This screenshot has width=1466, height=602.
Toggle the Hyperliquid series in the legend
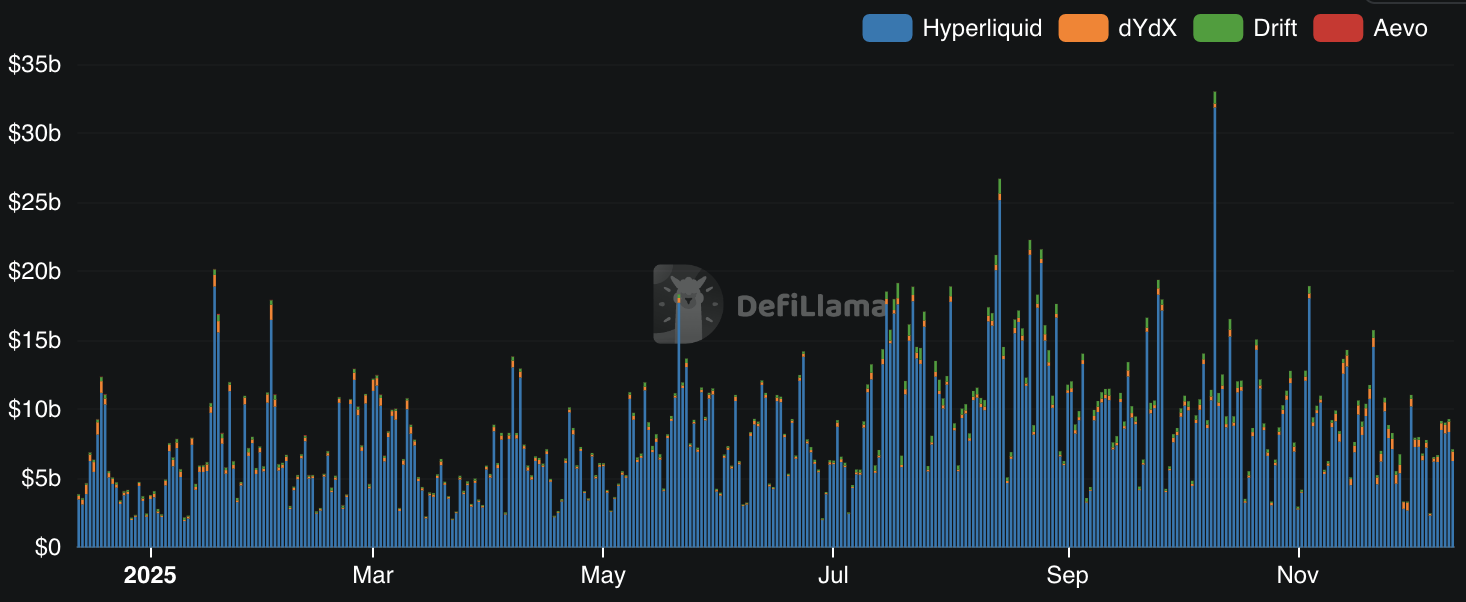[x=952, y=28]
